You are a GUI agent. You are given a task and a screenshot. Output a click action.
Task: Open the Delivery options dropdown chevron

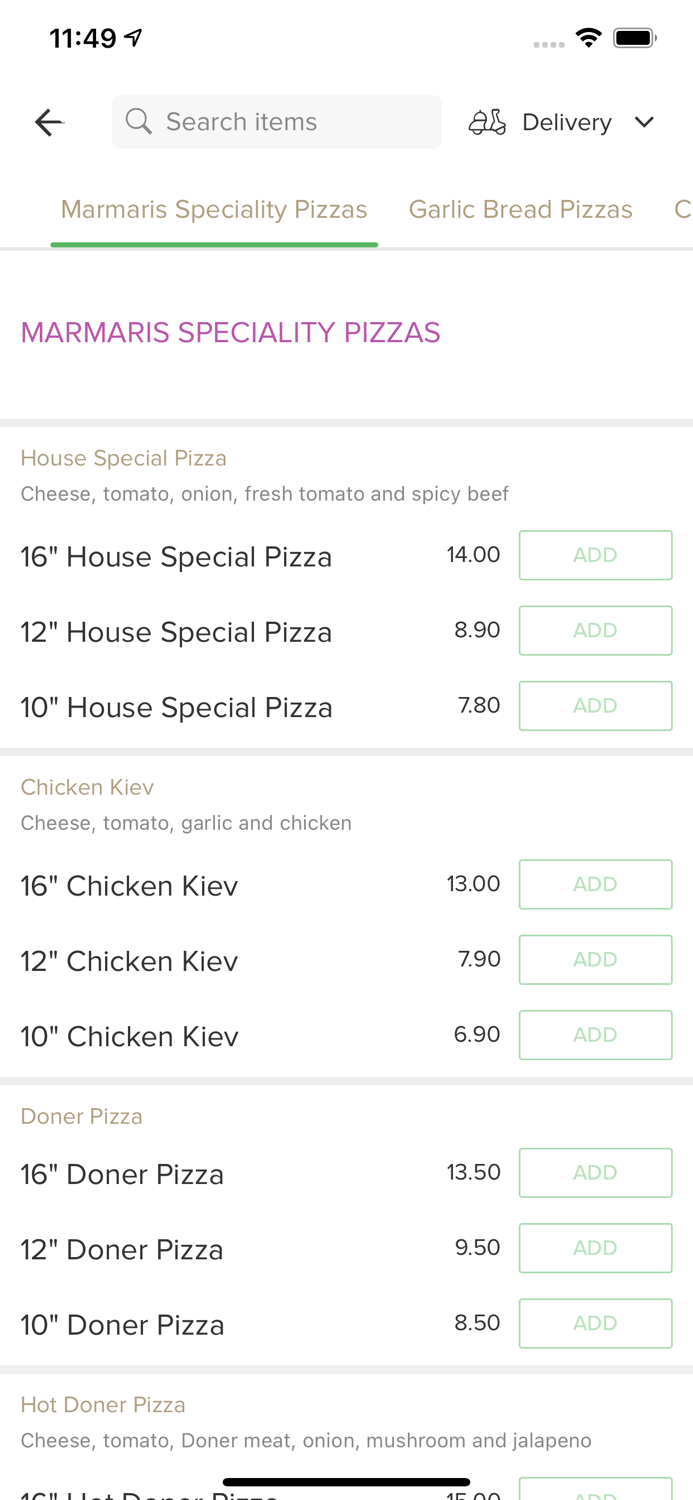pos(644,121)
